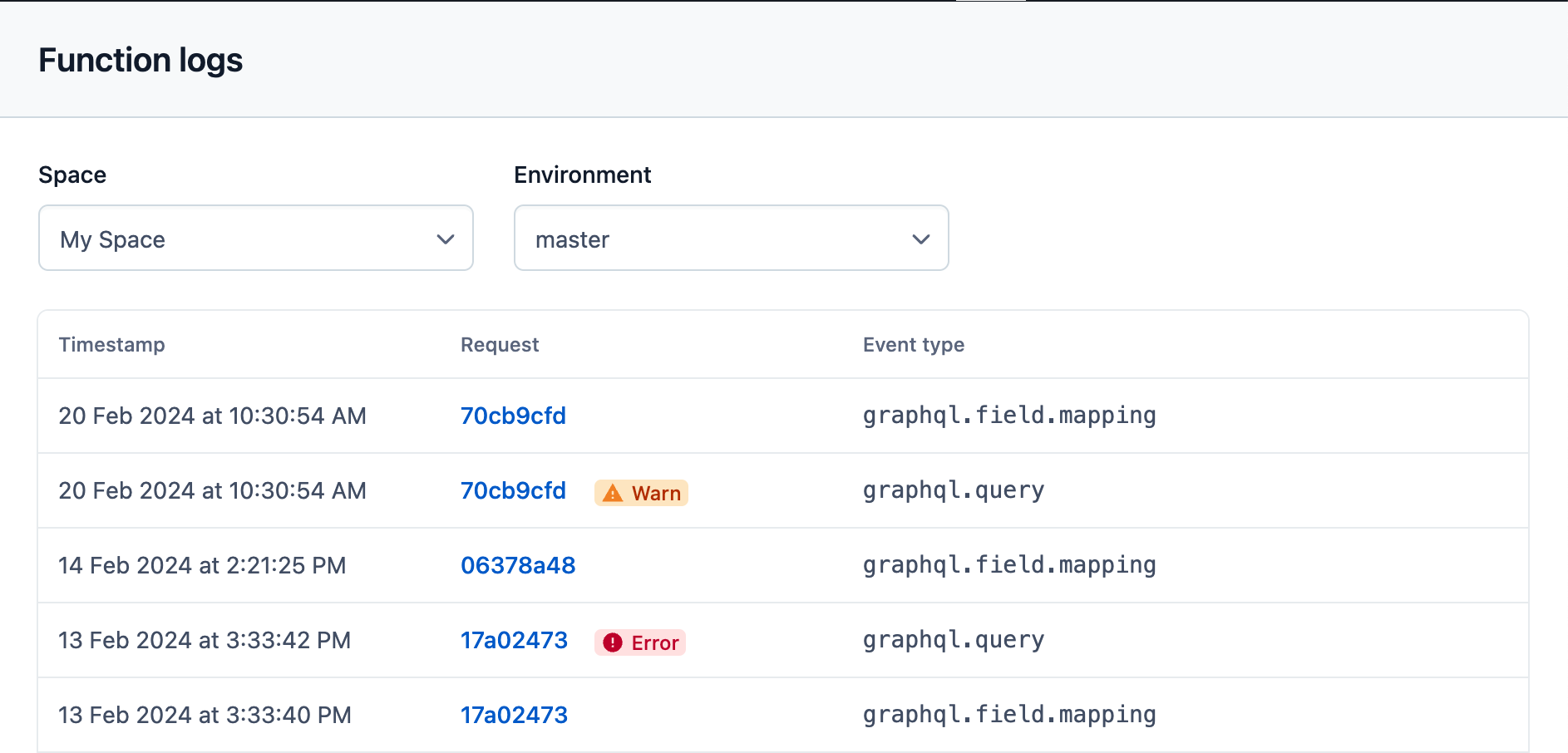Viewport: 1568px width, 753px height.
Task: Open request 17a02473 with Error badge
Action: pos(514,640)
